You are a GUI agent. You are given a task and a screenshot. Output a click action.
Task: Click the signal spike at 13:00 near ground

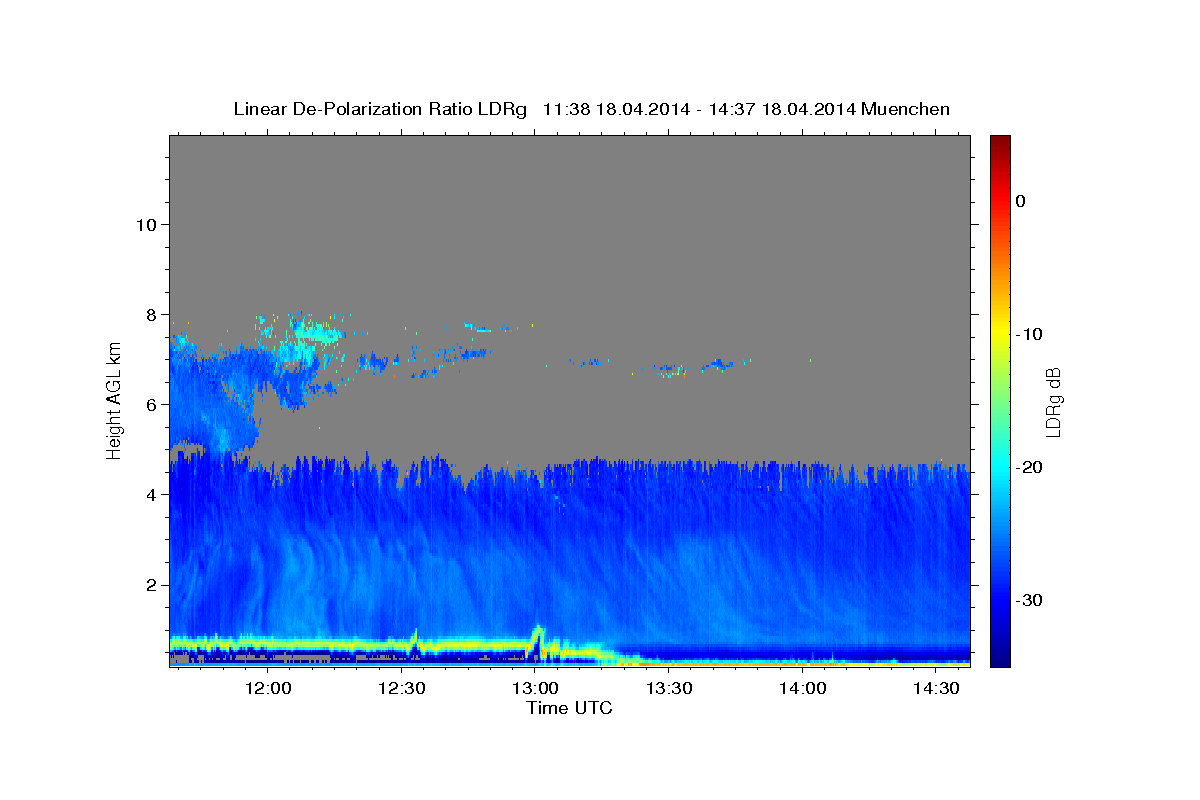pos(537,640)
